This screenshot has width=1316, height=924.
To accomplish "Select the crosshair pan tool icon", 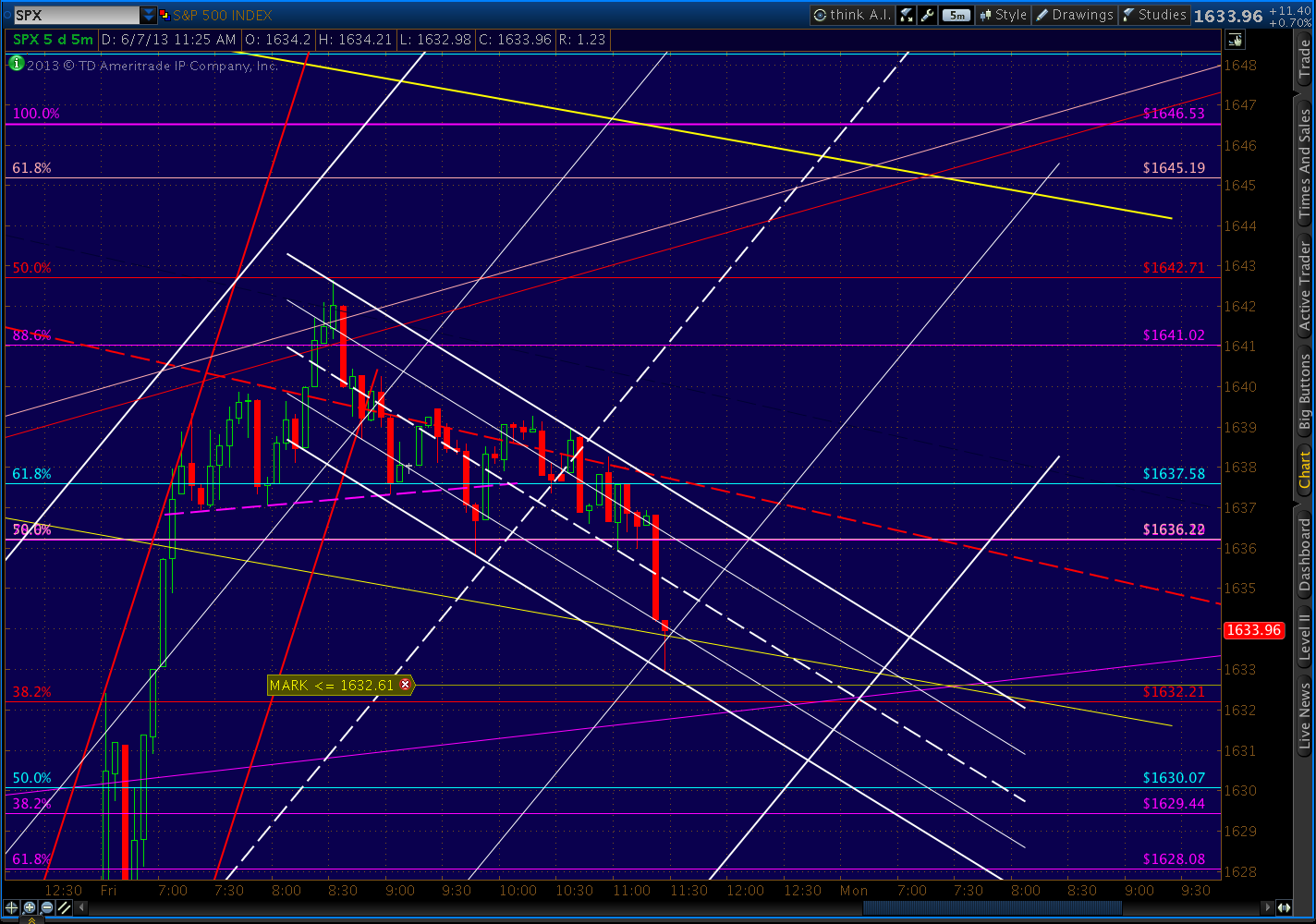I will coord(12,907).
